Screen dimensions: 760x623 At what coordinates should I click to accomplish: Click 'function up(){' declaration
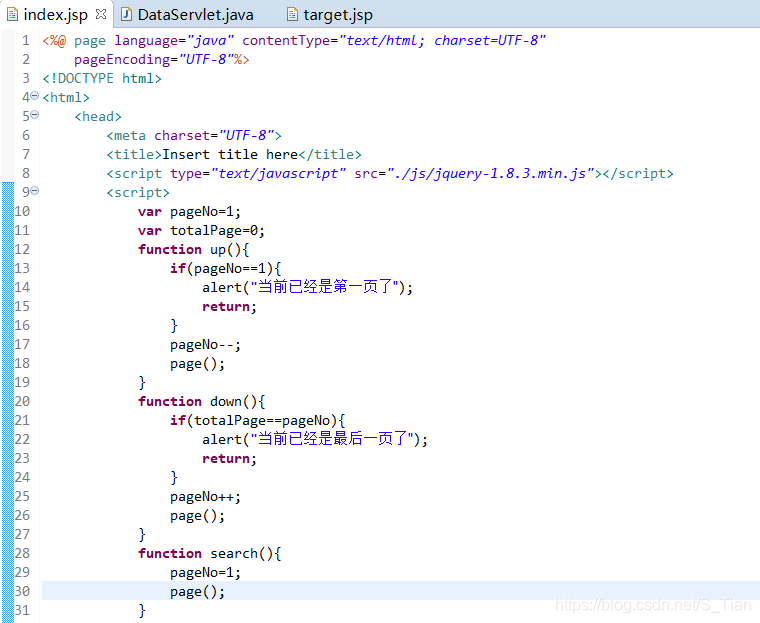193,249
